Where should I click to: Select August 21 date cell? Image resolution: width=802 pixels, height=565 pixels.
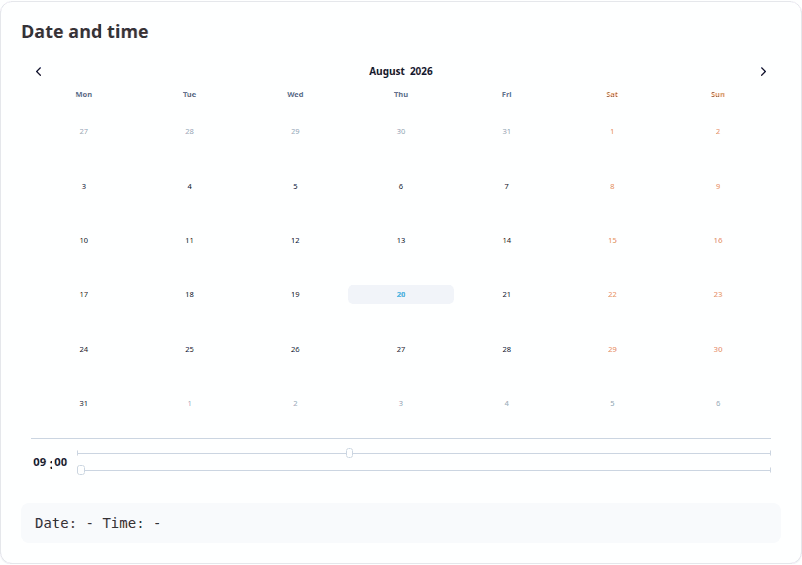506,295
